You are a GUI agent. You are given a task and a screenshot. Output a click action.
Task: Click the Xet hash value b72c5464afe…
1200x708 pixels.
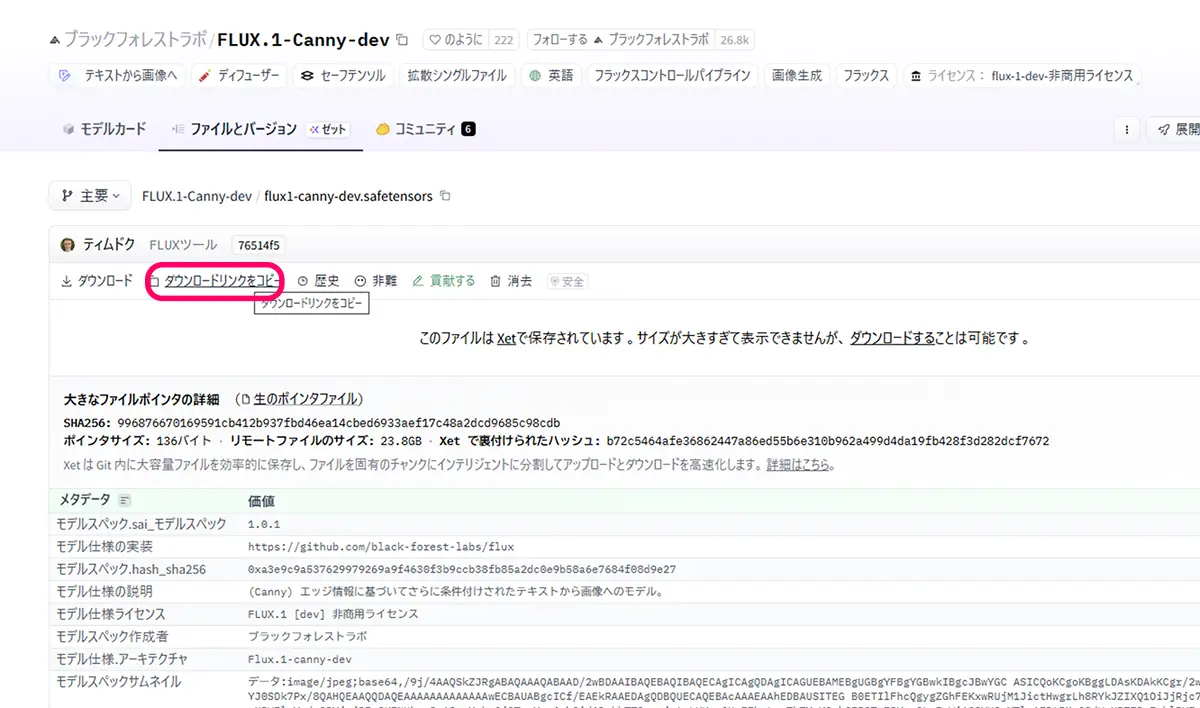coord(827,441)
